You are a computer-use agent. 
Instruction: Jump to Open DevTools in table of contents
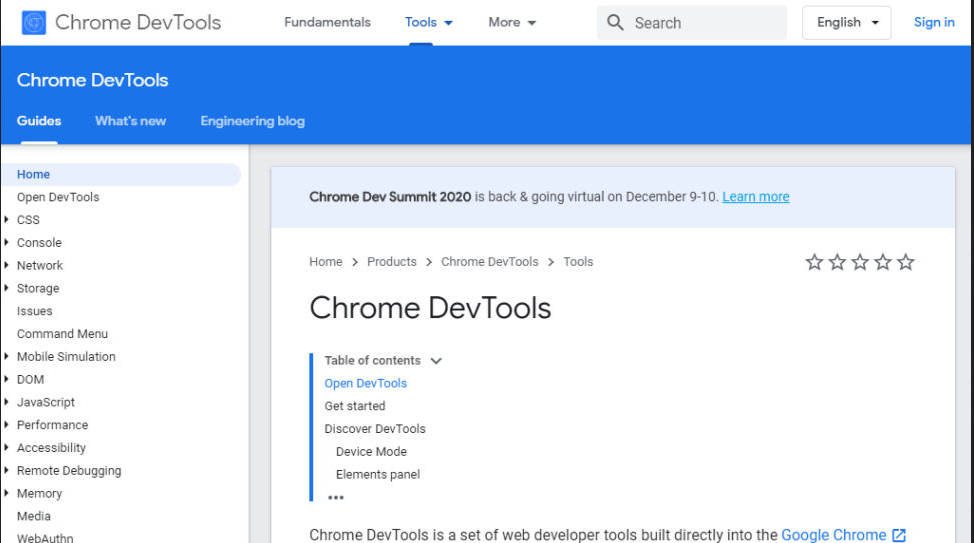(365, 383)
